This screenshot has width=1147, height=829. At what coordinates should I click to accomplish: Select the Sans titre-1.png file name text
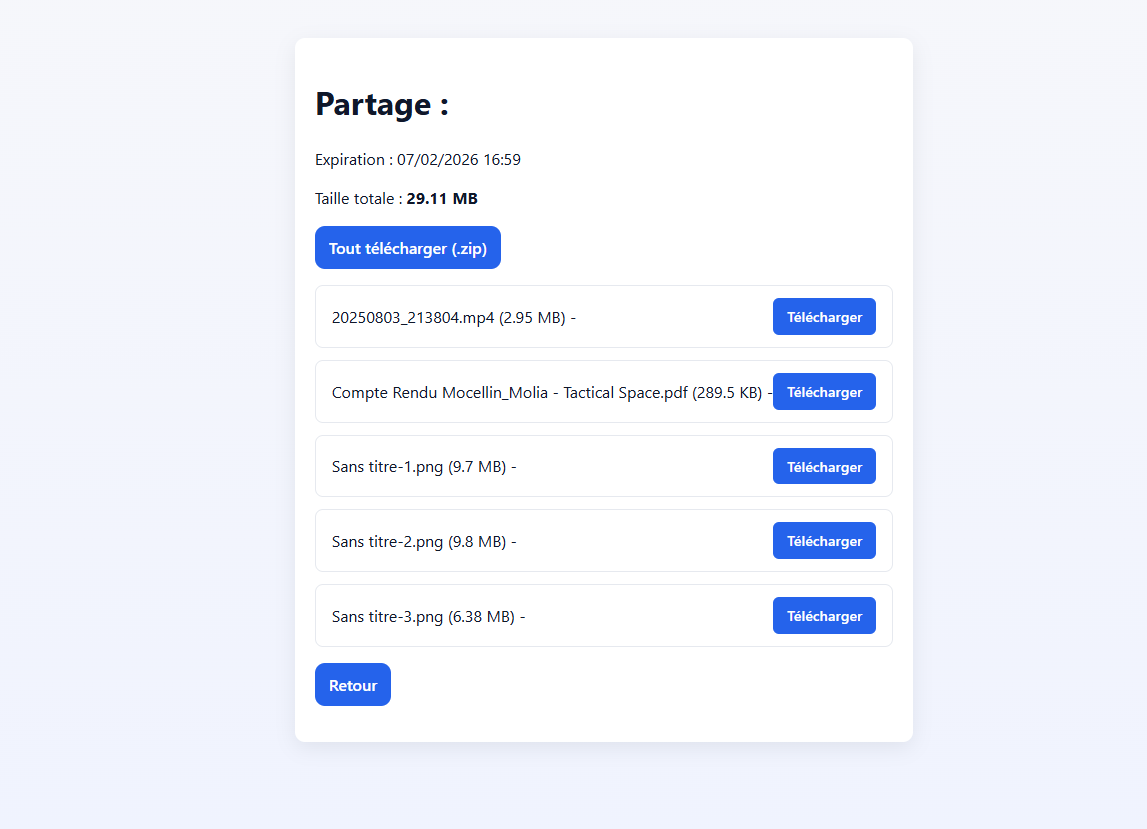click(x=387, y=467)
